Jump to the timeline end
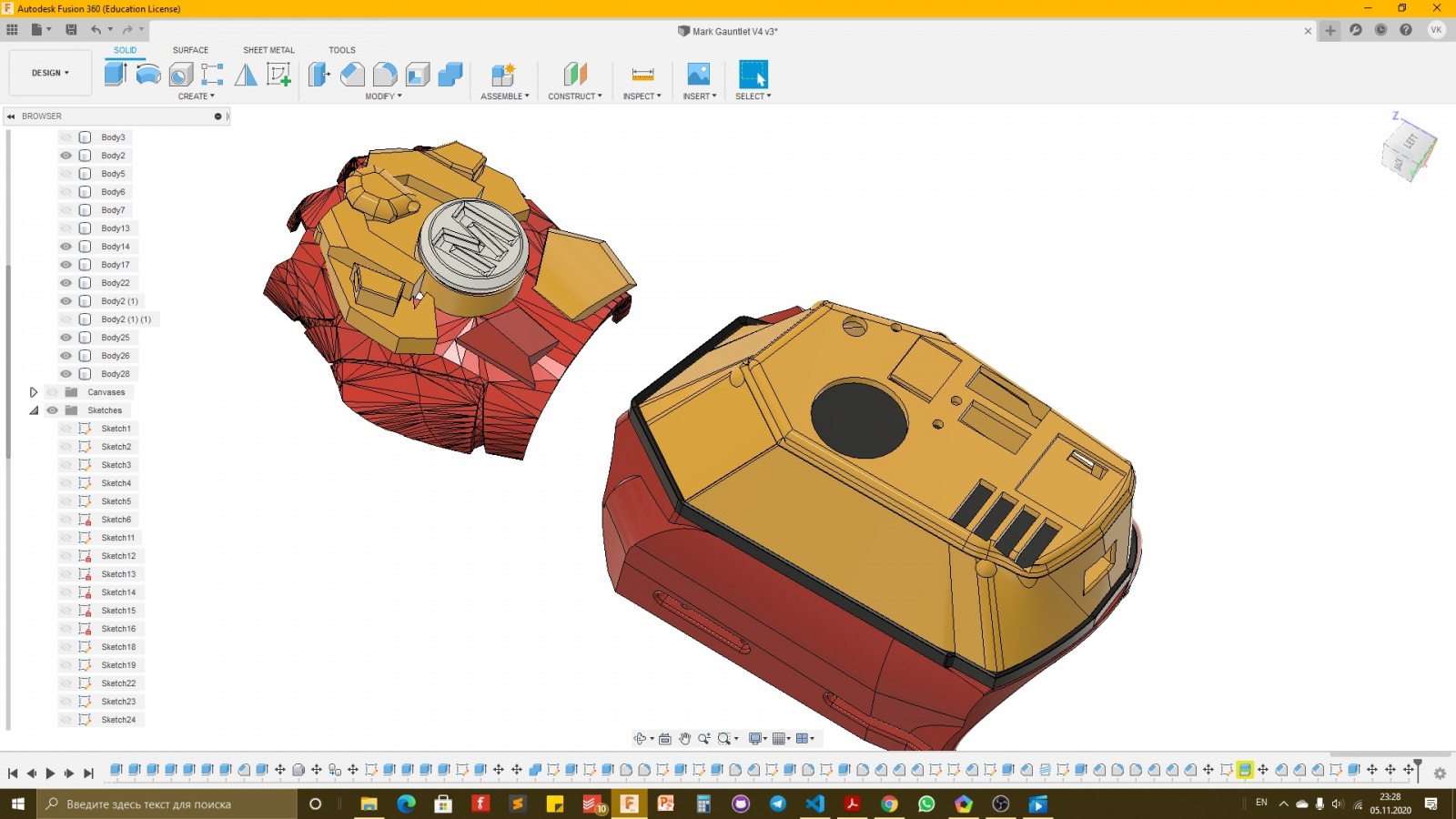 coord(88,773)
